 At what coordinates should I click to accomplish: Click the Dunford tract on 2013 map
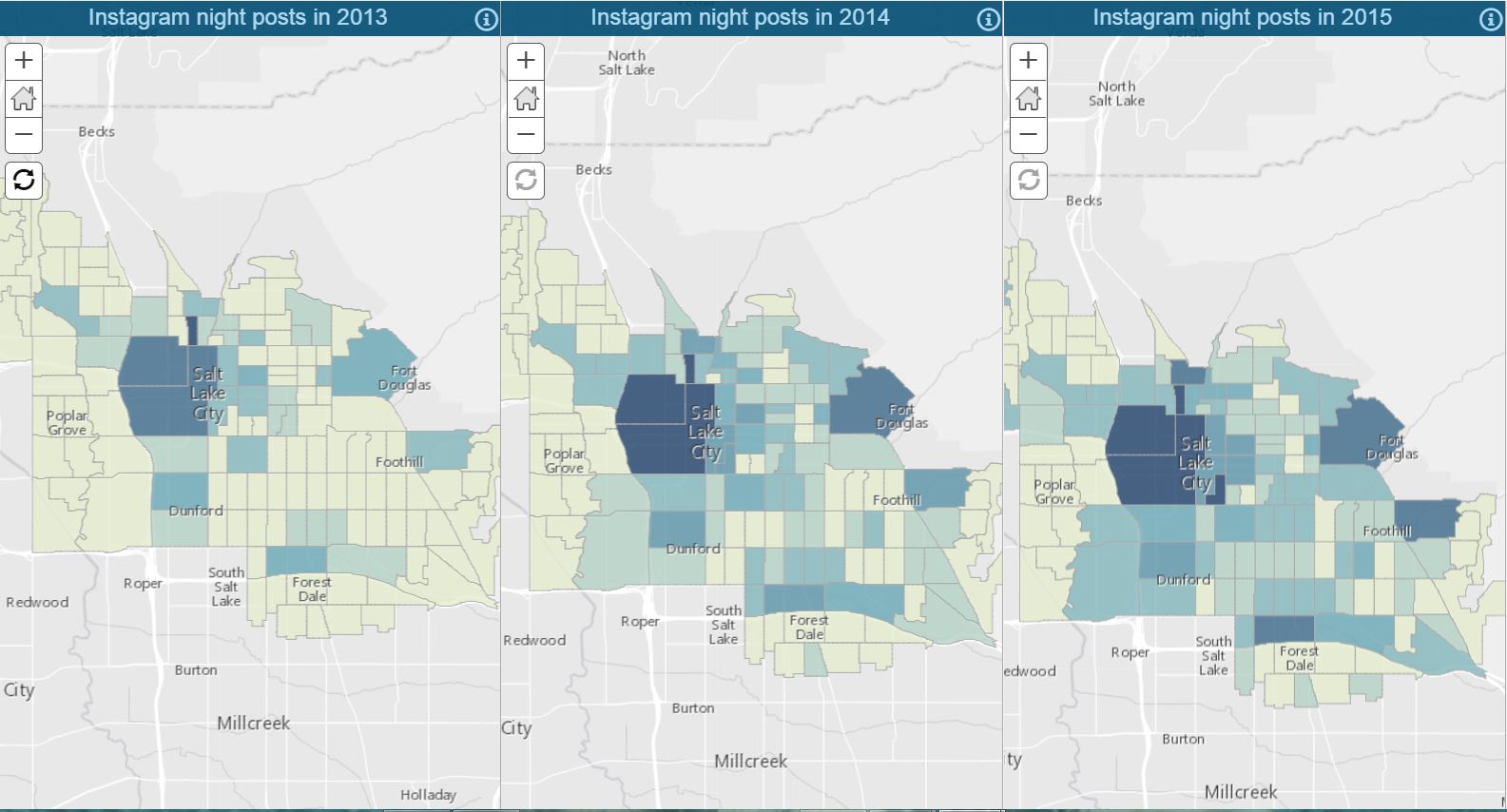(x=179, y=493)
